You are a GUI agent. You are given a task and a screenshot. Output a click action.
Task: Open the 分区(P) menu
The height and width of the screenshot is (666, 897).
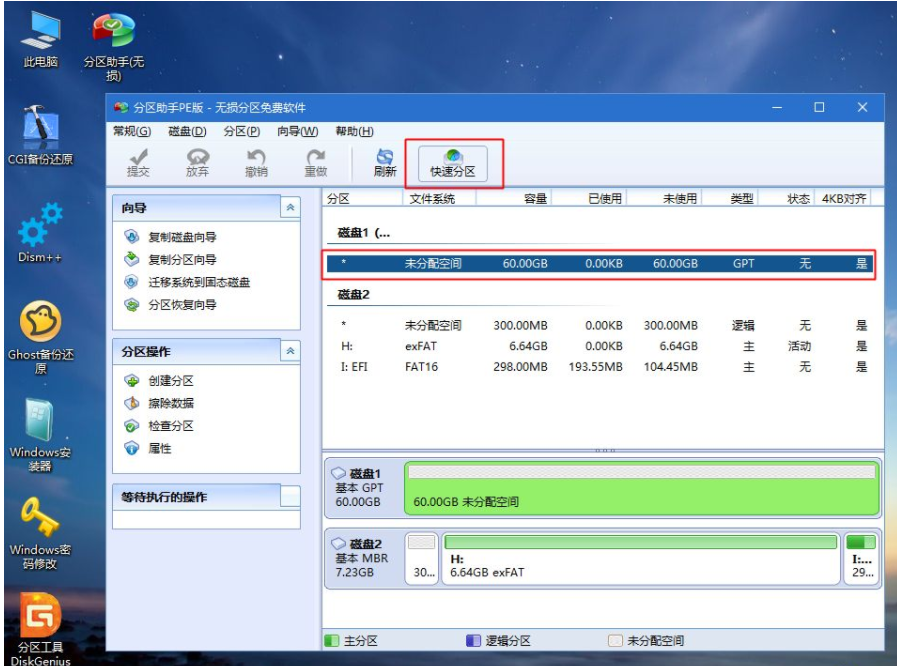point(242,131)
